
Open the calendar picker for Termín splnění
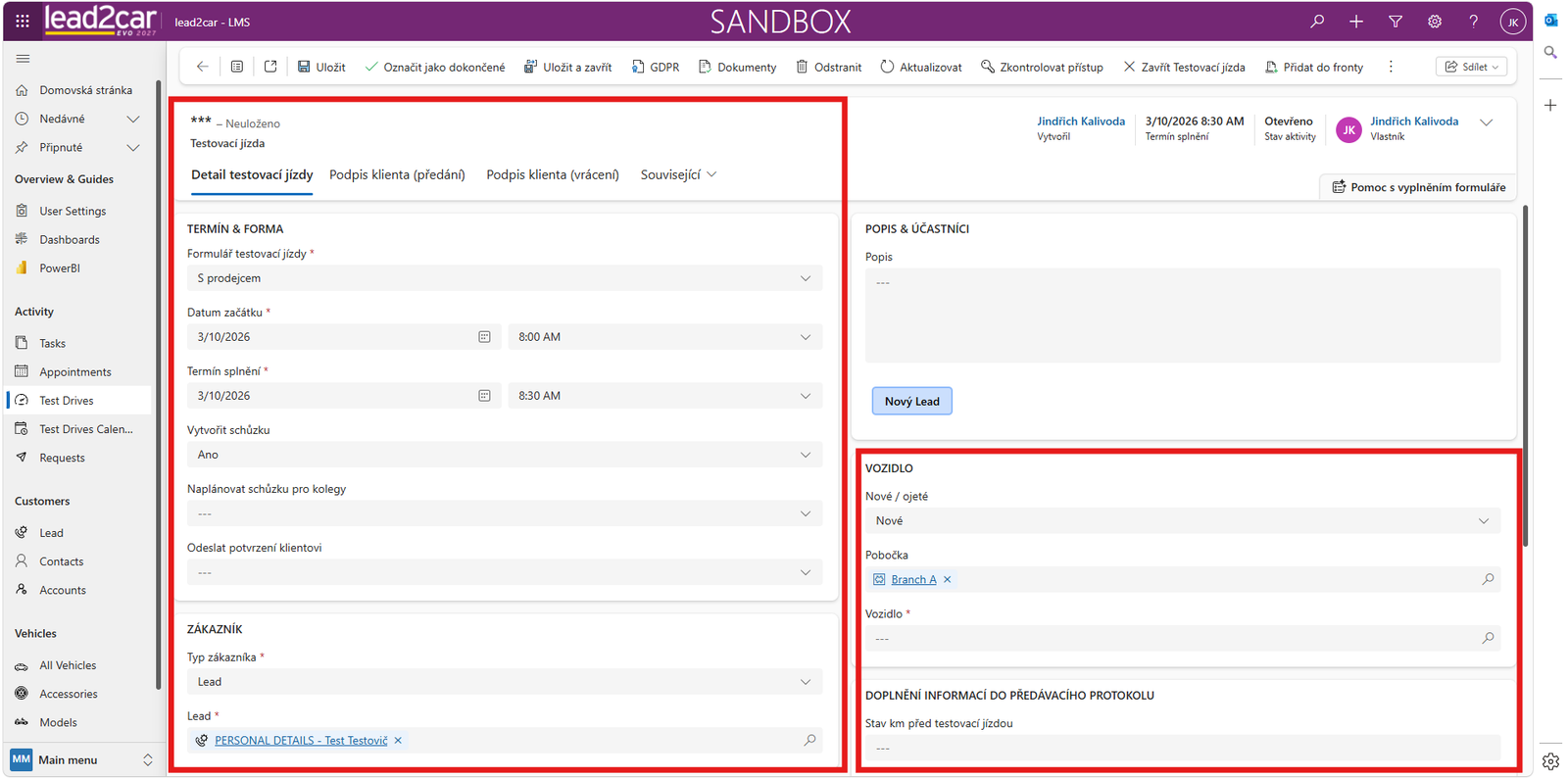coord(484,396)
